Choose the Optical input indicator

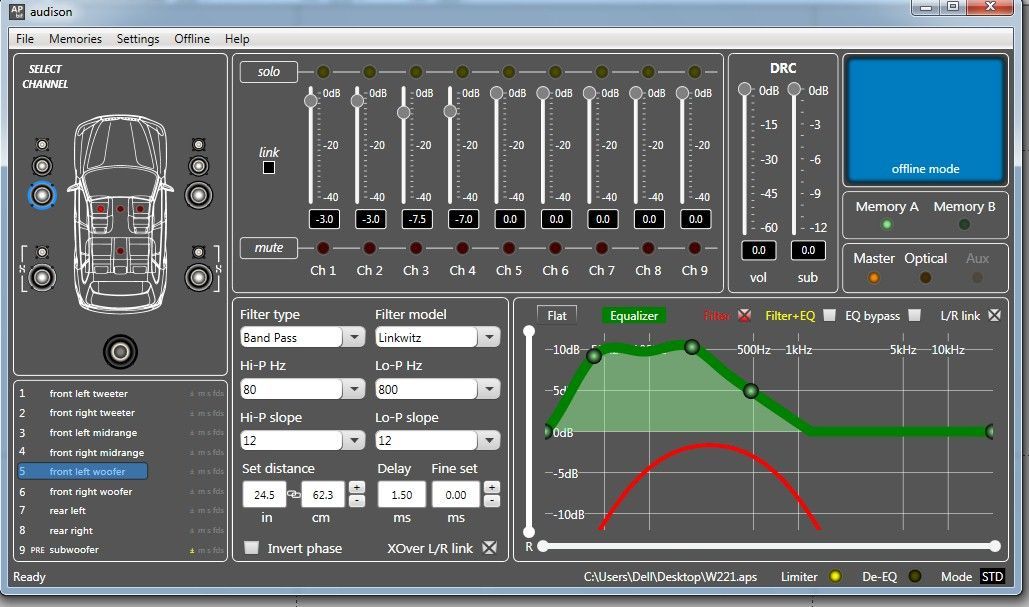925,277
